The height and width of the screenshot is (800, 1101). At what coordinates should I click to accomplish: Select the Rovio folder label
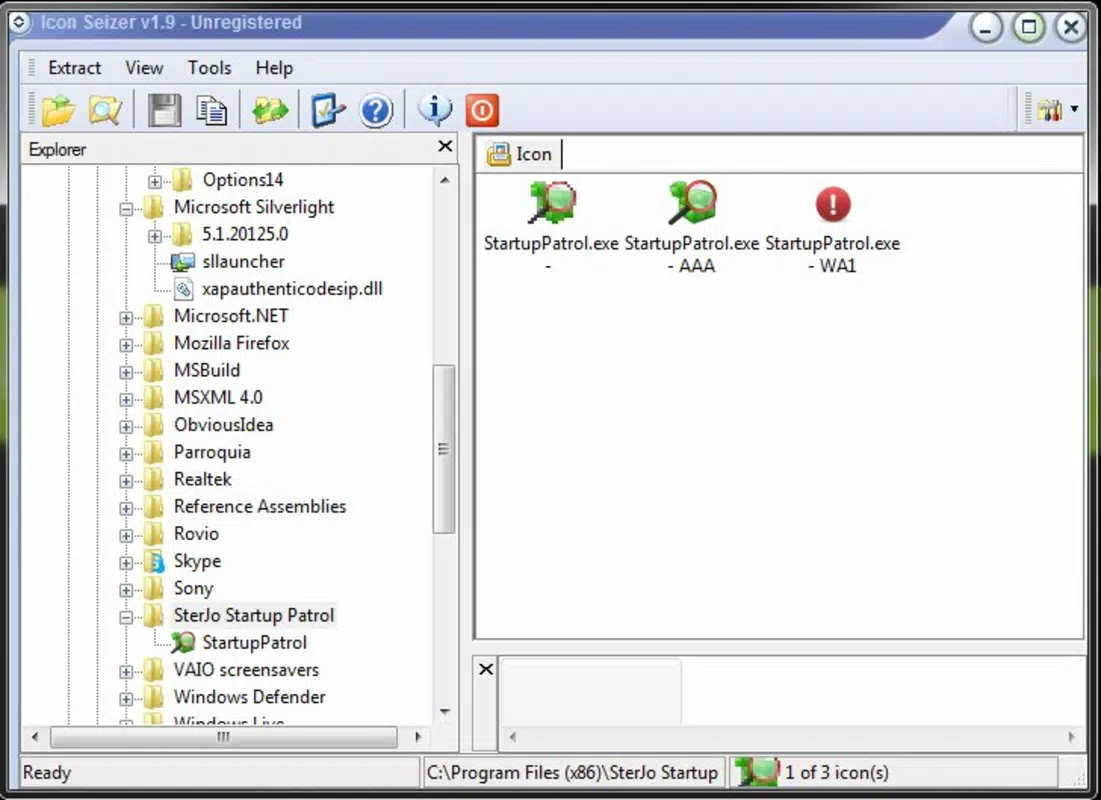(197, 534)
